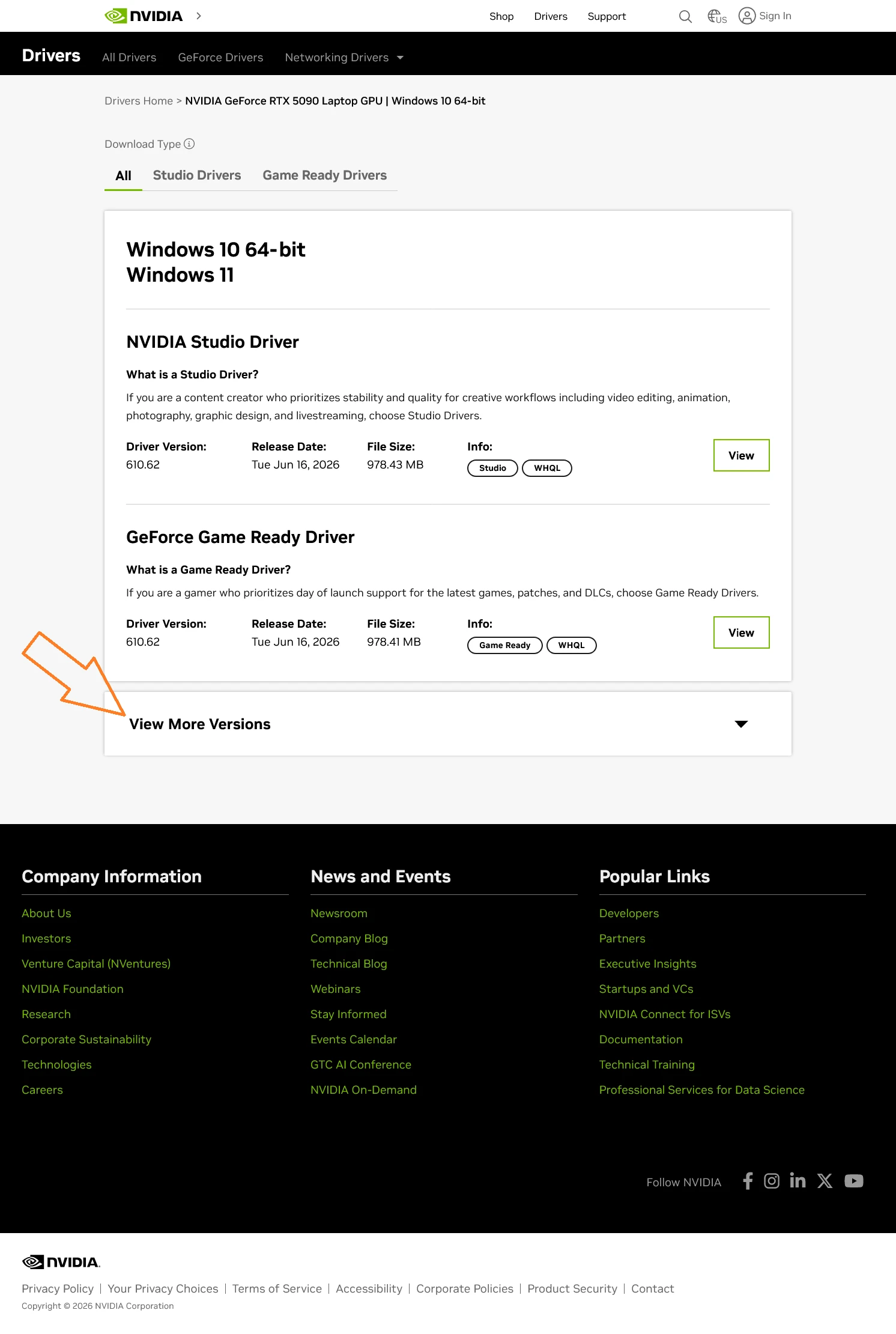
Task: Switch to the Studio Drivers tab
Action: [x=197, y=175]
